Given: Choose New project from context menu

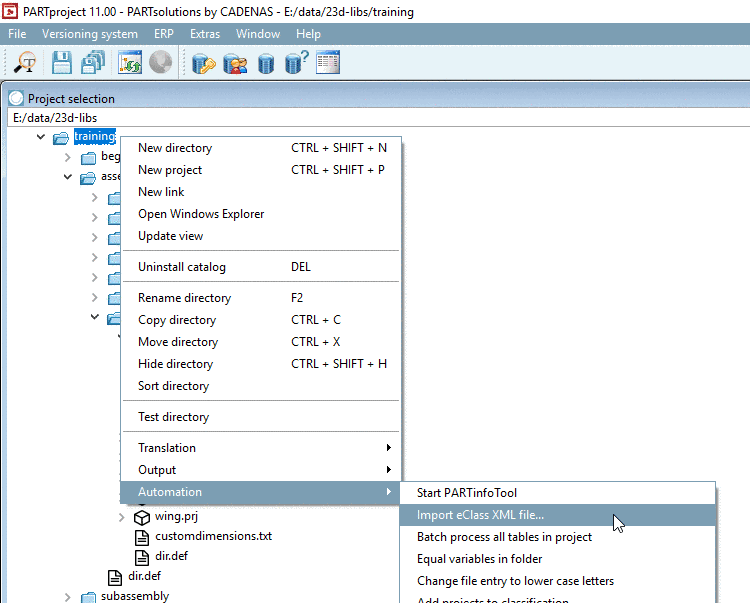Looking at the screenshot, I should (x=261, y=170).
